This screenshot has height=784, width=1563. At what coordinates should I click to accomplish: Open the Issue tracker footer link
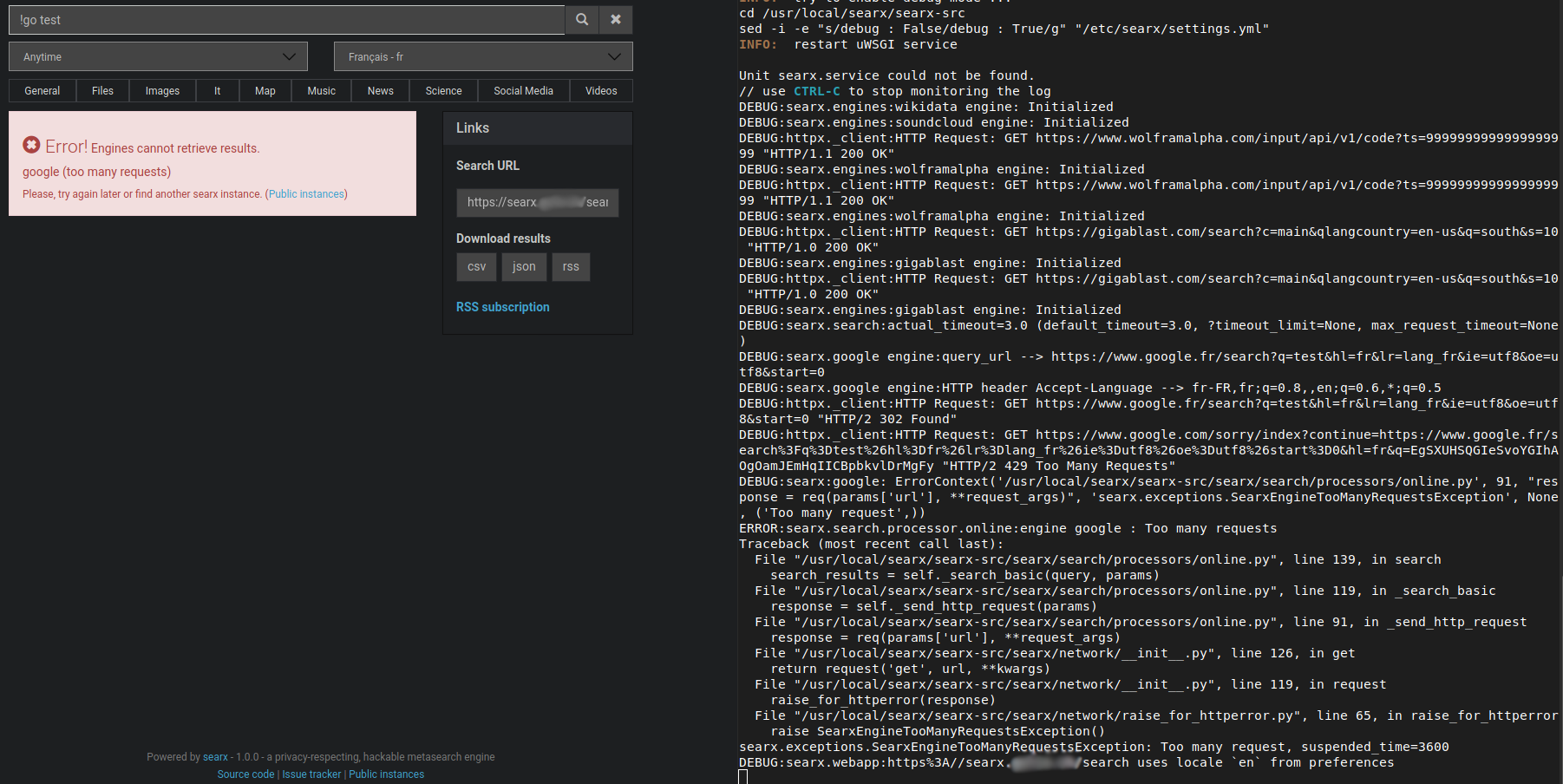(x=311, y=774)
